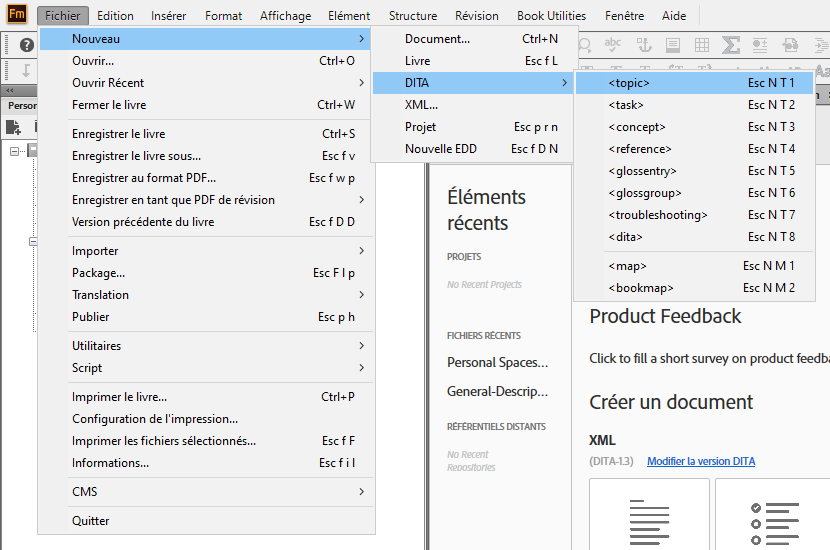Select <topic> from the DITA submenu
The width and height of the screenshot is (830, 550).
629,83
